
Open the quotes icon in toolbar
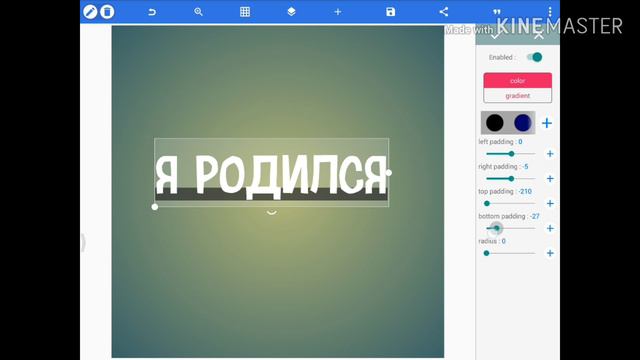pyautogui.click(x=497, y=12)
